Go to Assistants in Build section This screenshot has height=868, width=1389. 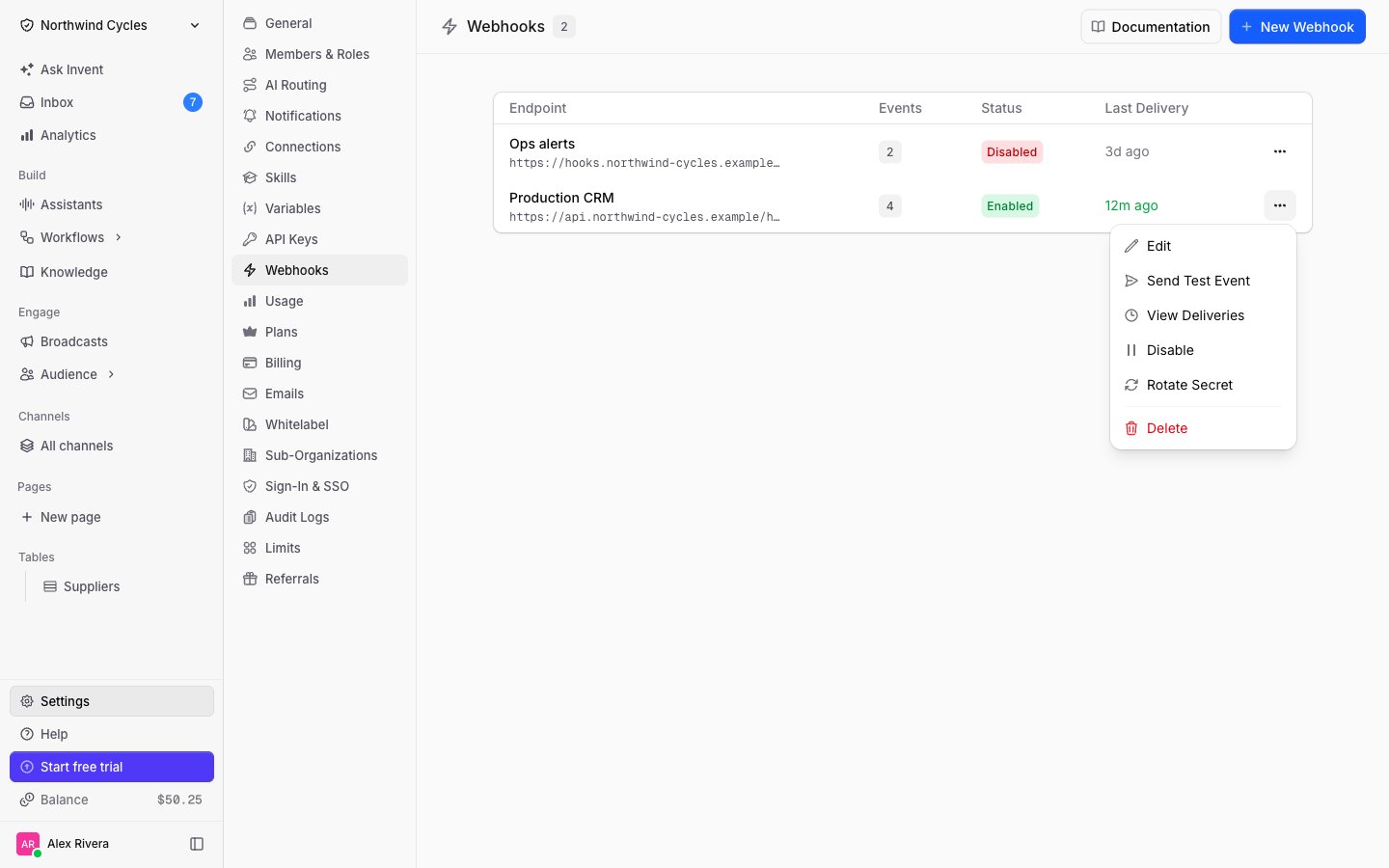point(111,204)
